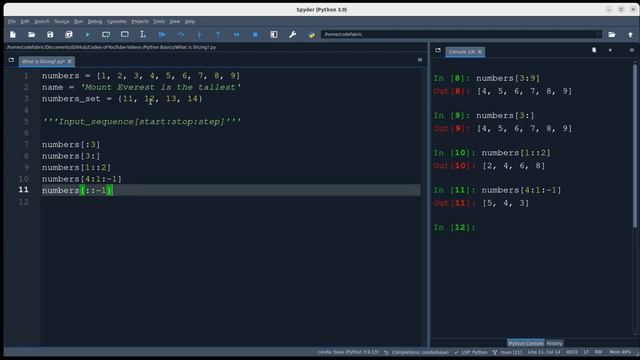Click the debug step-over icon
The height and width of the screenshot is (360, 640).
coord(181,35)
